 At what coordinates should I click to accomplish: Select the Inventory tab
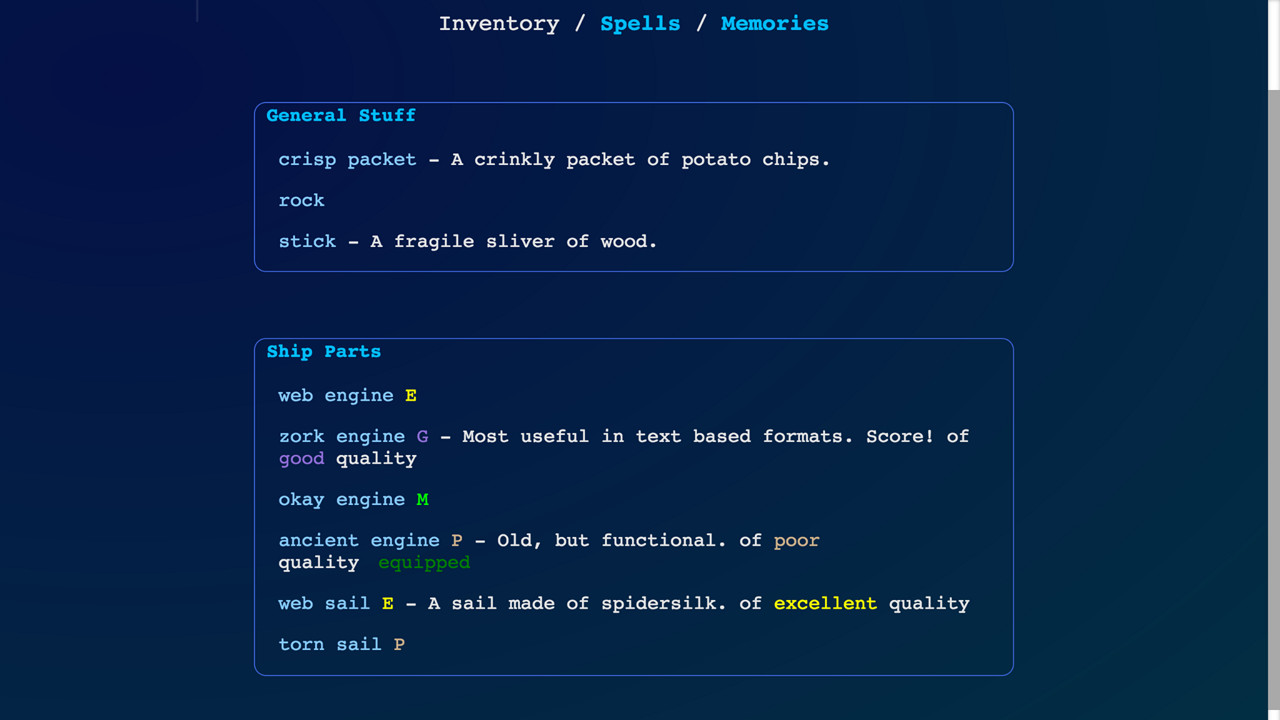pos(499,23)
